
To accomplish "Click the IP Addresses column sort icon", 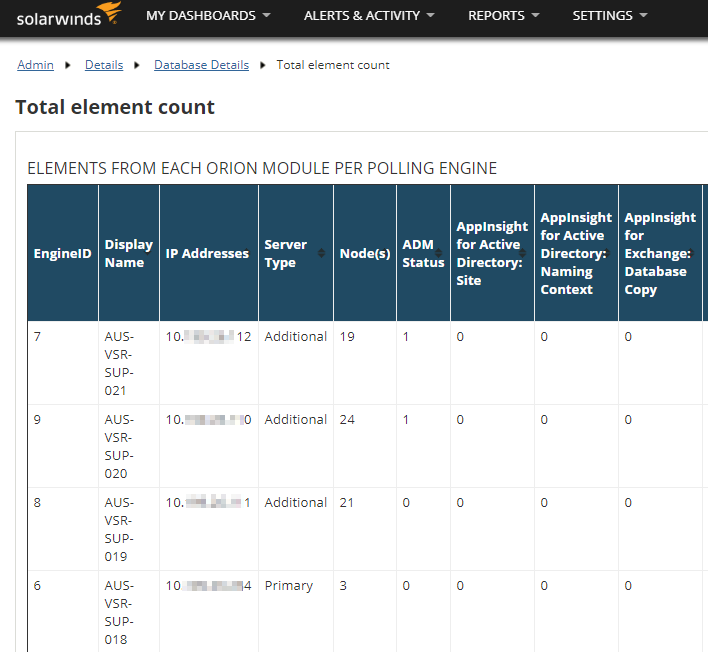I will click(246, 254).
